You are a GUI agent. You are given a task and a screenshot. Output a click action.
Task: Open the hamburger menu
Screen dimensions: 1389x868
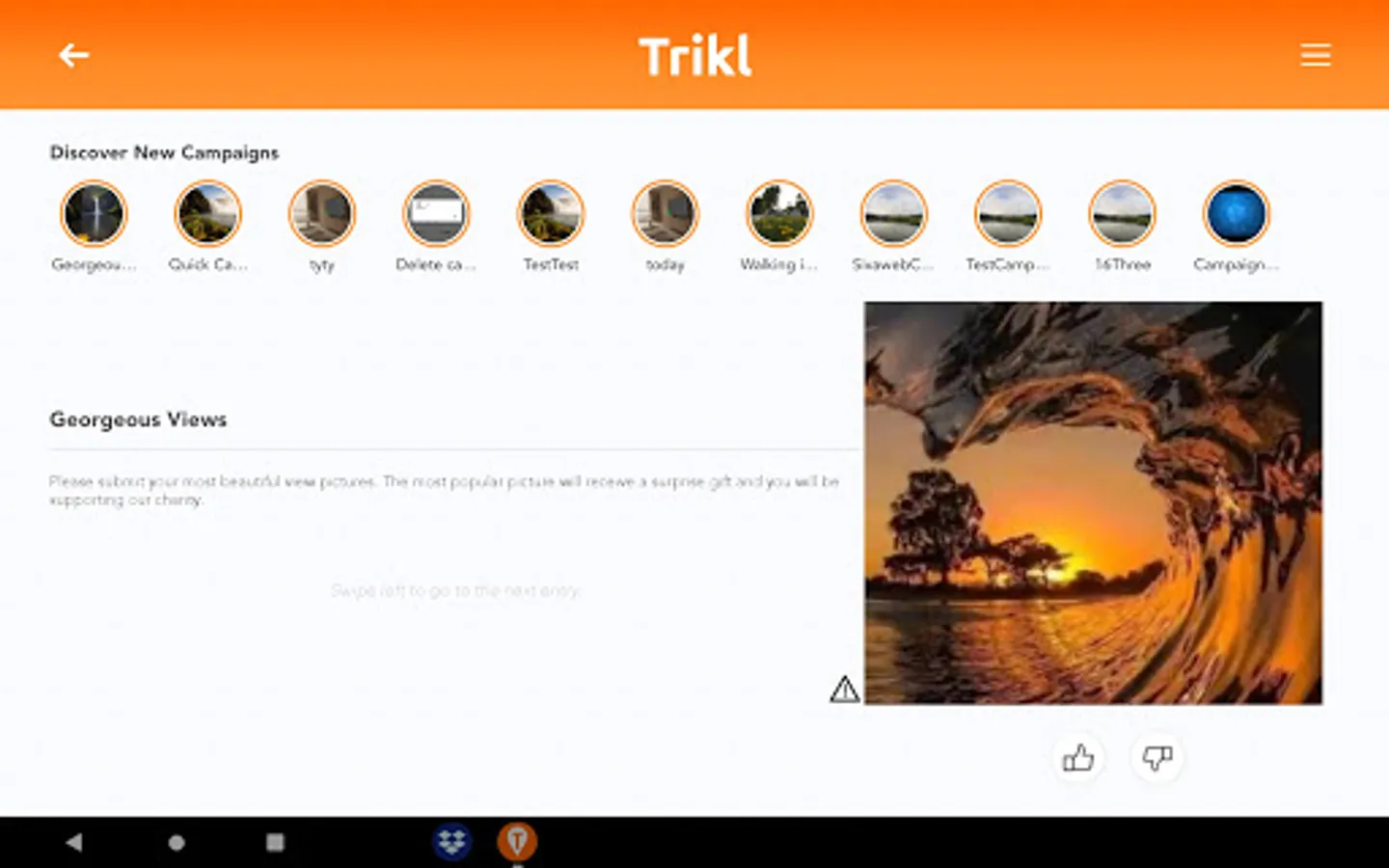[1315, 55]
